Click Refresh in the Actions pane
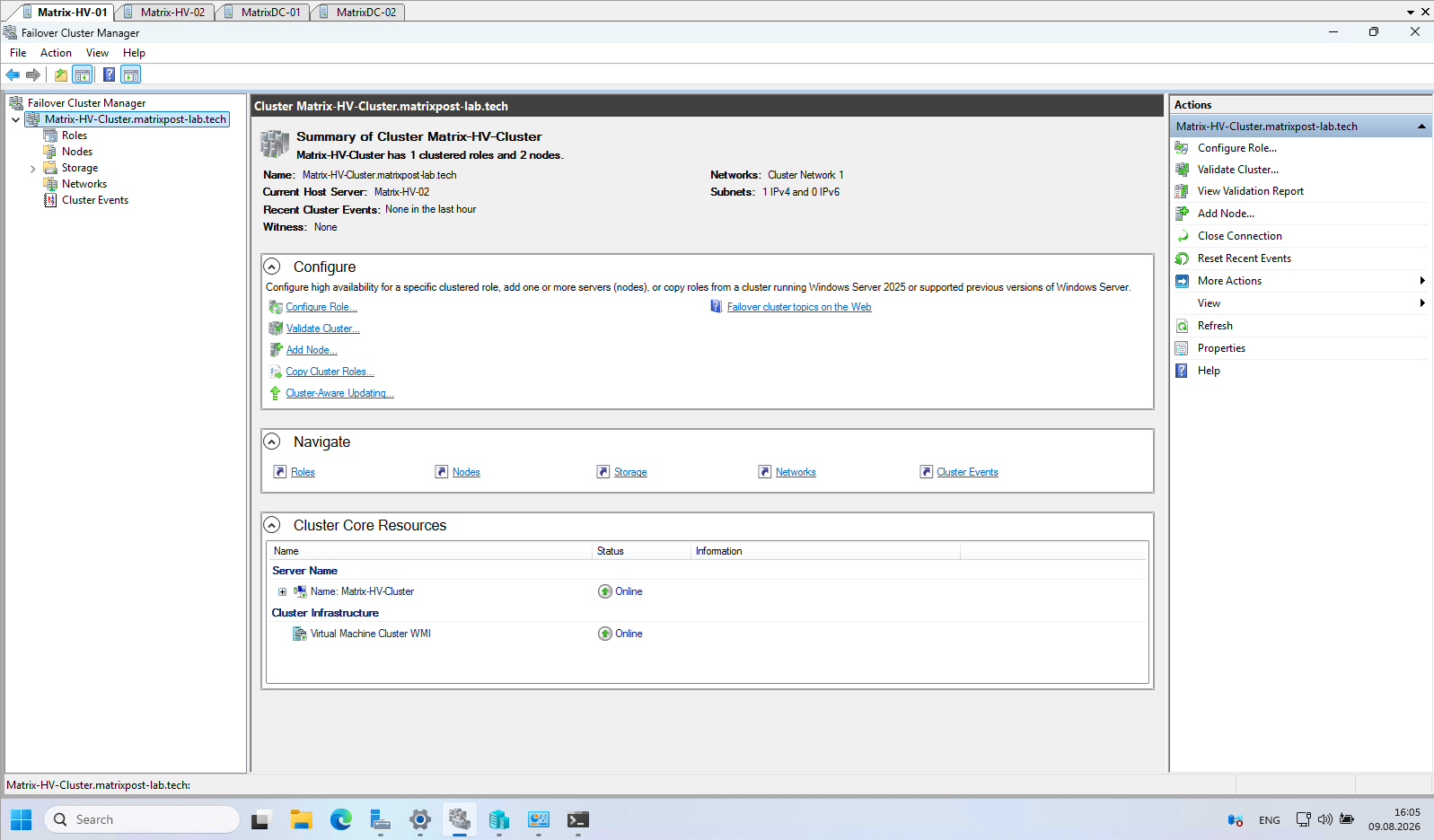 coord(1215,326)
